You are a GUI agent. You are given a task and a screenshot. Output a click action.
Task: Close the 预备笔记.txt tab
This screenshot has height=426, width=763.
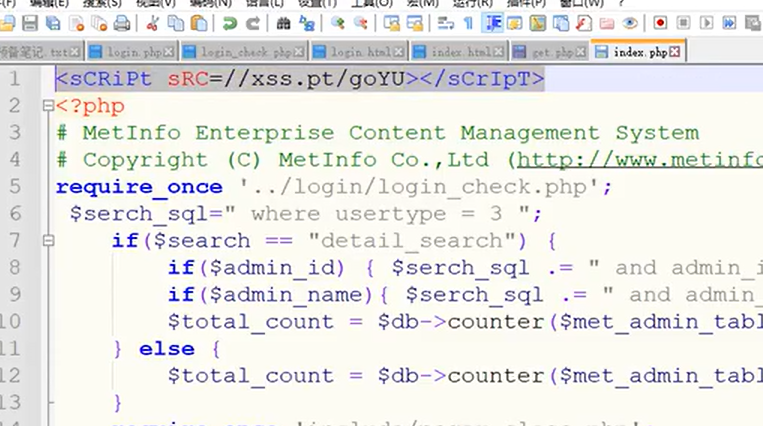pyautogui.click(x=74, y=52)
